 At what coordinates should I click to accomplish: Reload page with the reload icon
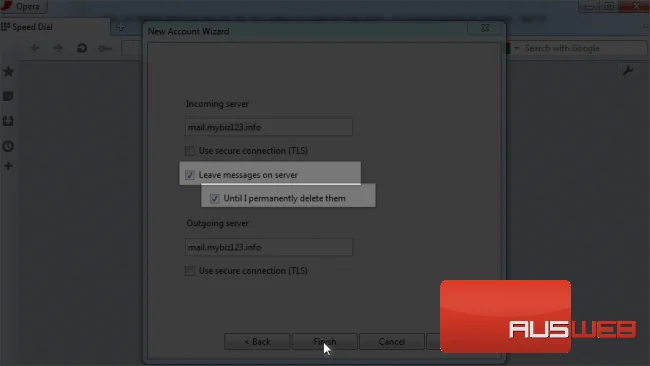(82, 48)
